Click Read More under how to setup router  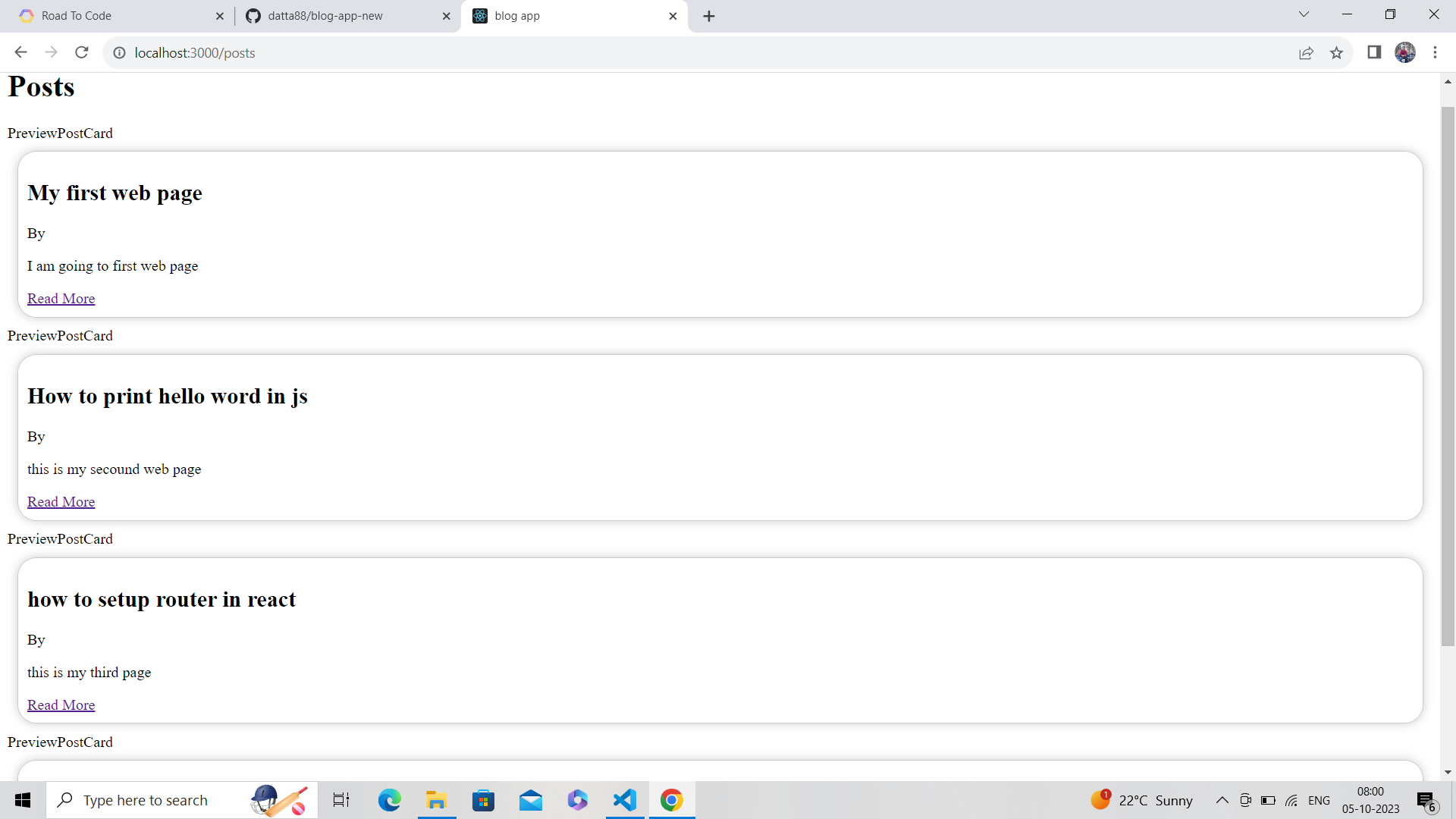[x=61, y=704]
